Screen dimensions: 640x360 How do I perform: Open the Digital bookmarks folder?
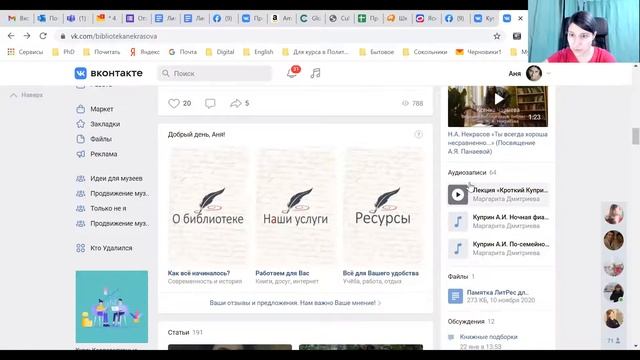coord(220,52)
